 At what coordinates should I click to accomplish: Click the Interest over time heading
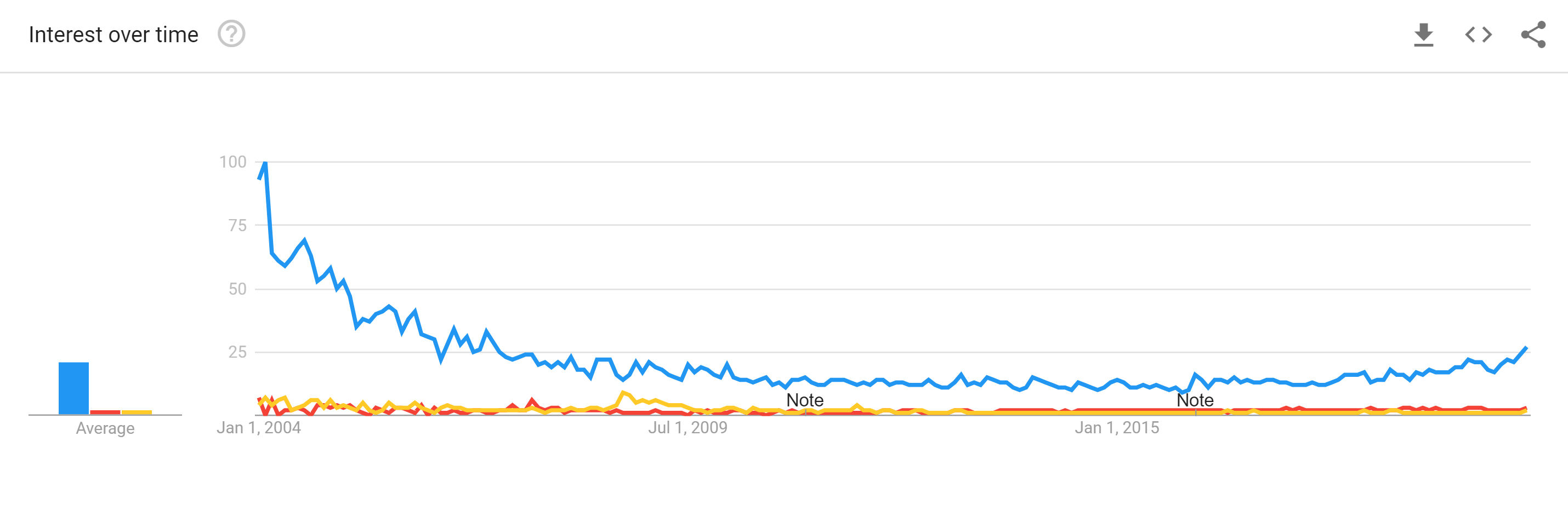114,35
